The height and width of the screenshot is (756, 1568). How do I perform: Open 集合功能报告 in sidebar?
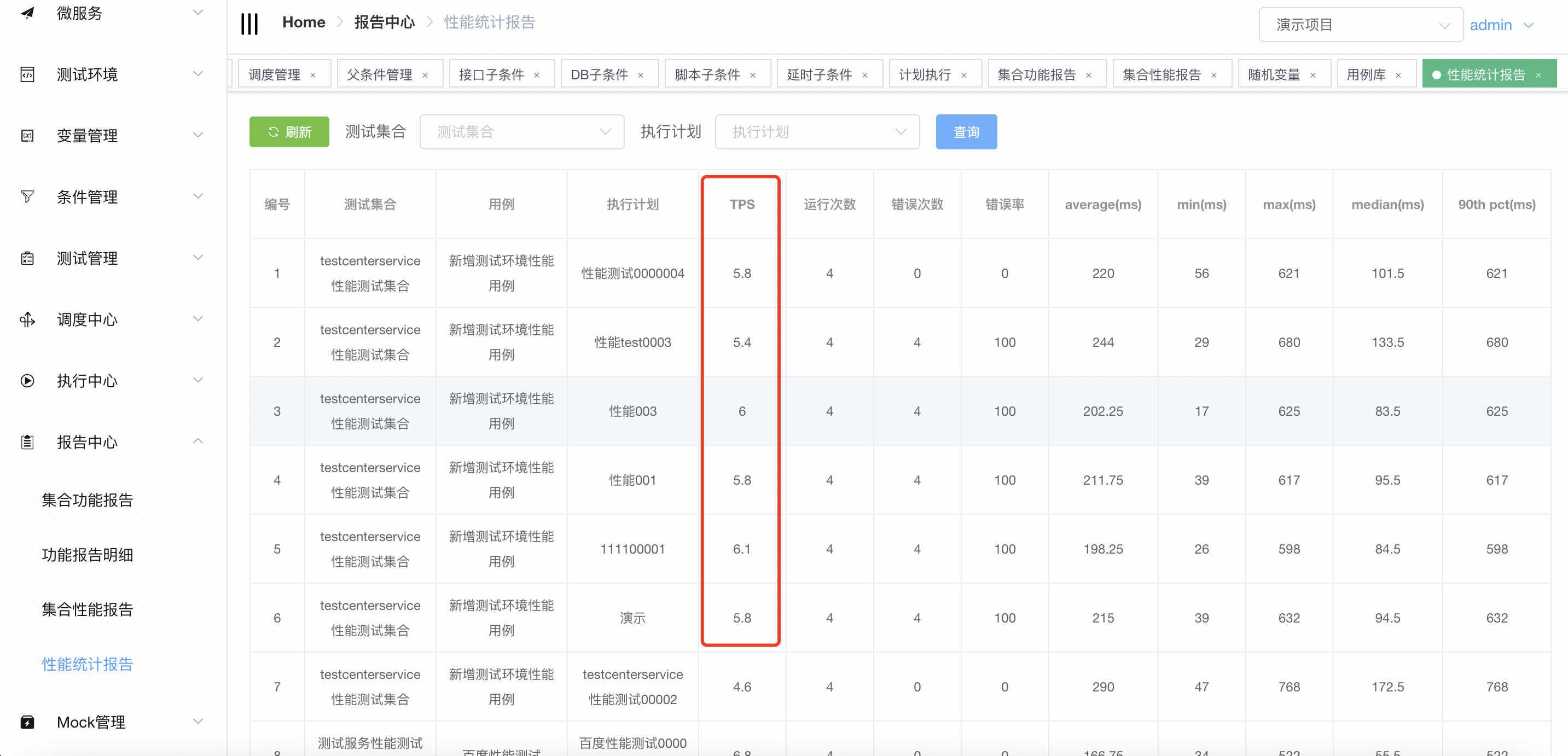[x=87, y=501]
